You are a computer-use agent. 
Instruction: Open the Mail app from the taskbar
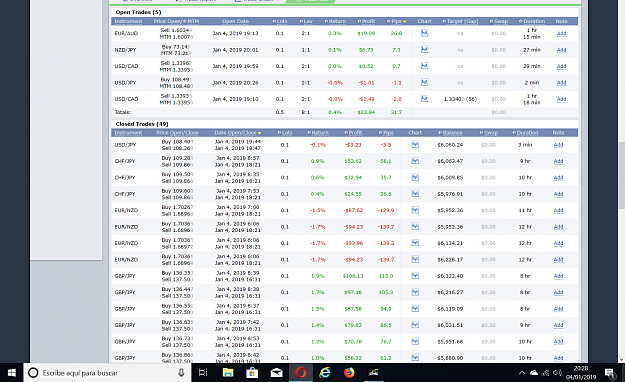click(x=276, y=373)
